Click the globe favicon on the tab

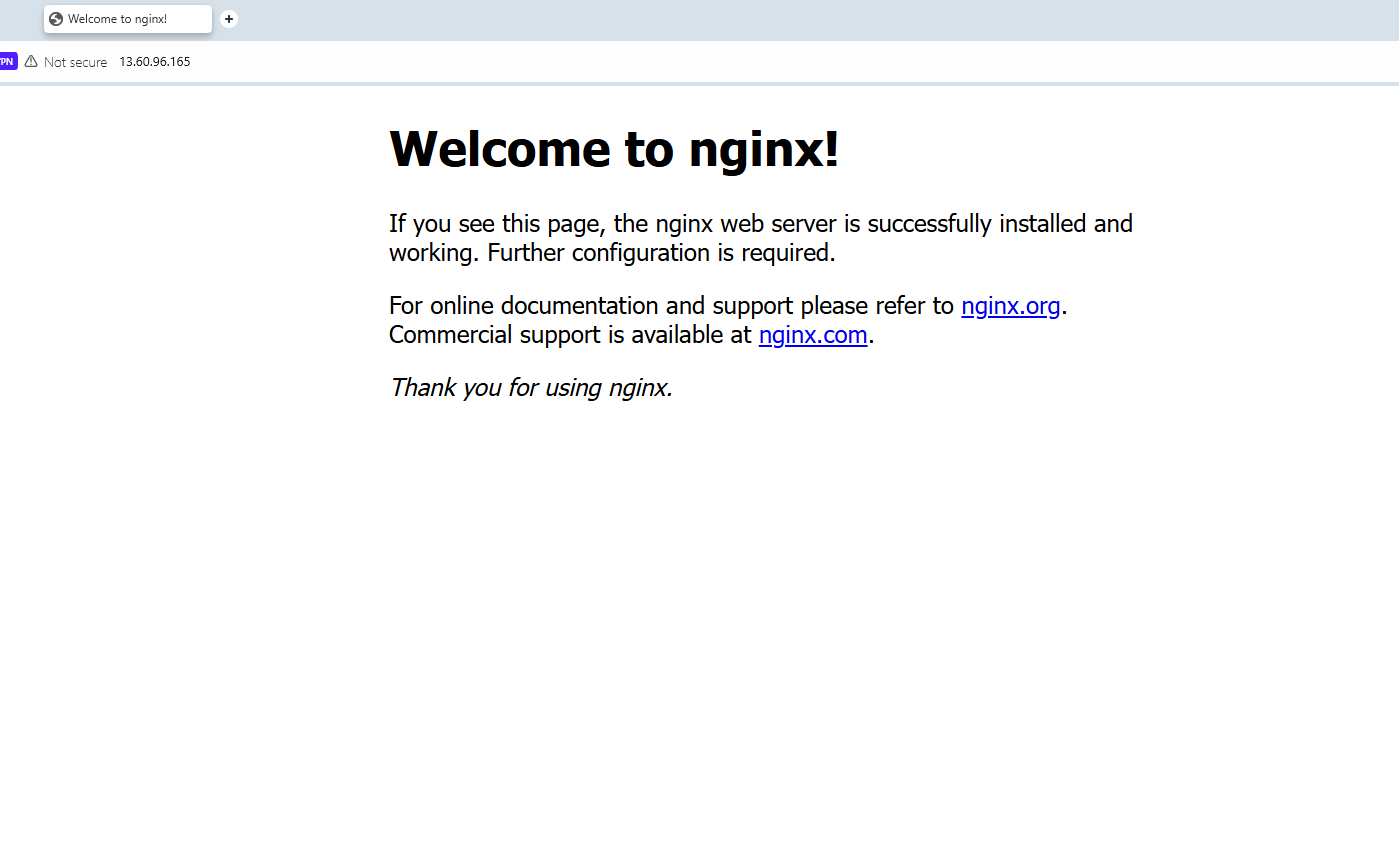point(56,19)
